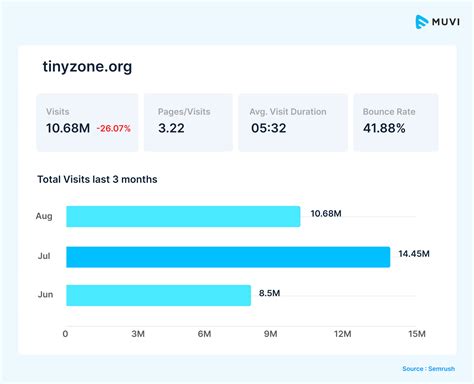Viewport: 474px width, 384px height.
Task: Select the Avg. Visit Duration card
Action: coord(293,123)
